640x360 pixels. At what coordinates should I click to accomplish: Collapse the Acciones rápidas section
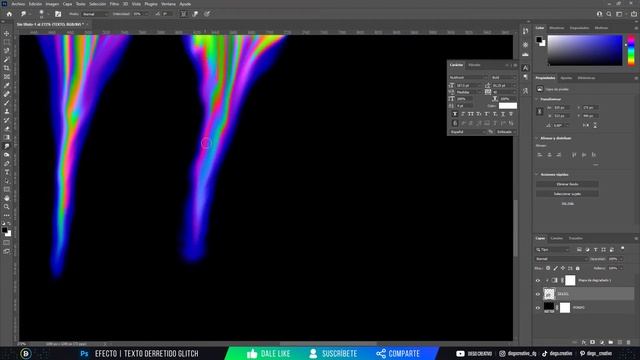coord(537,175)
